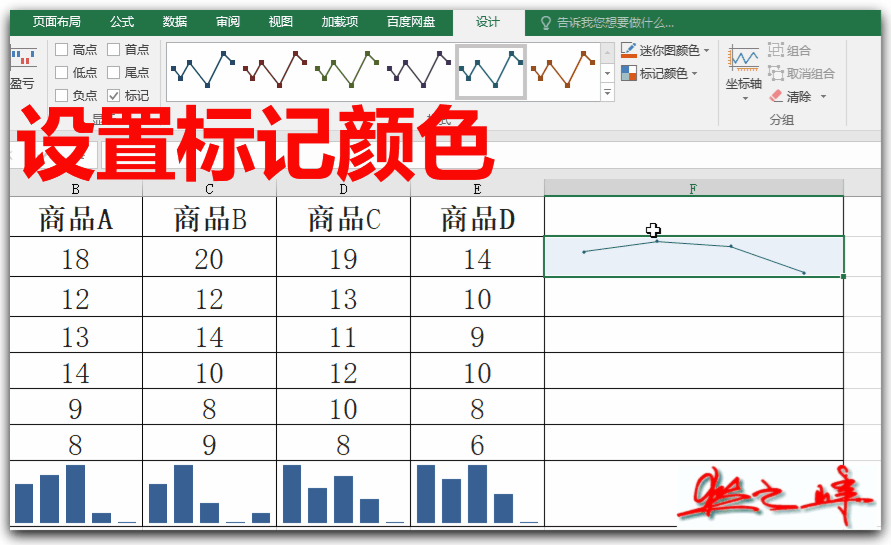
Task: Select cell with value 19
Action: [x=343, y=257]
